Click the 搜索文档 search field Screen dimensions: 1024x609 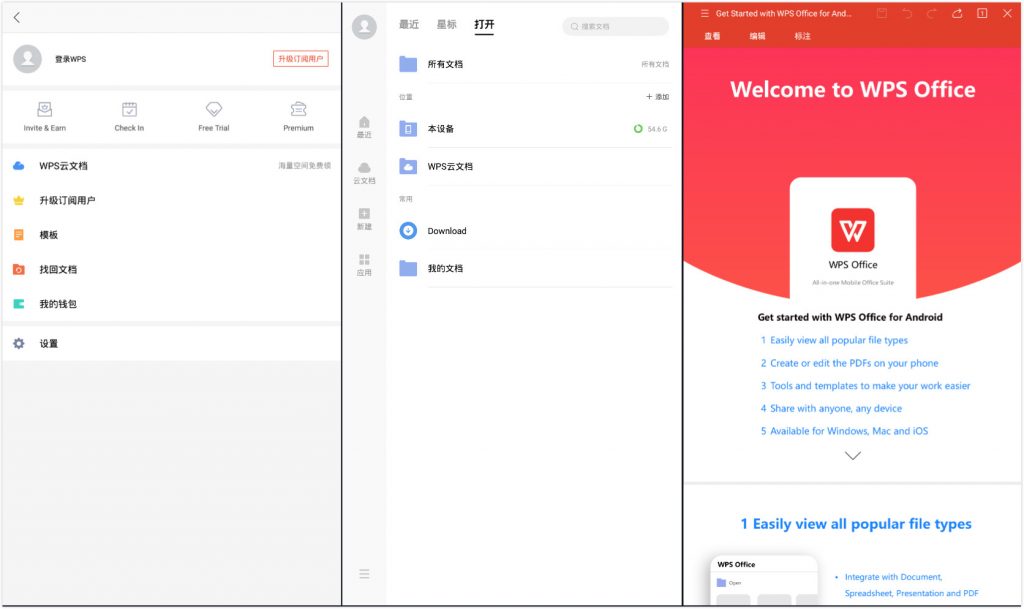click(615, 26)
